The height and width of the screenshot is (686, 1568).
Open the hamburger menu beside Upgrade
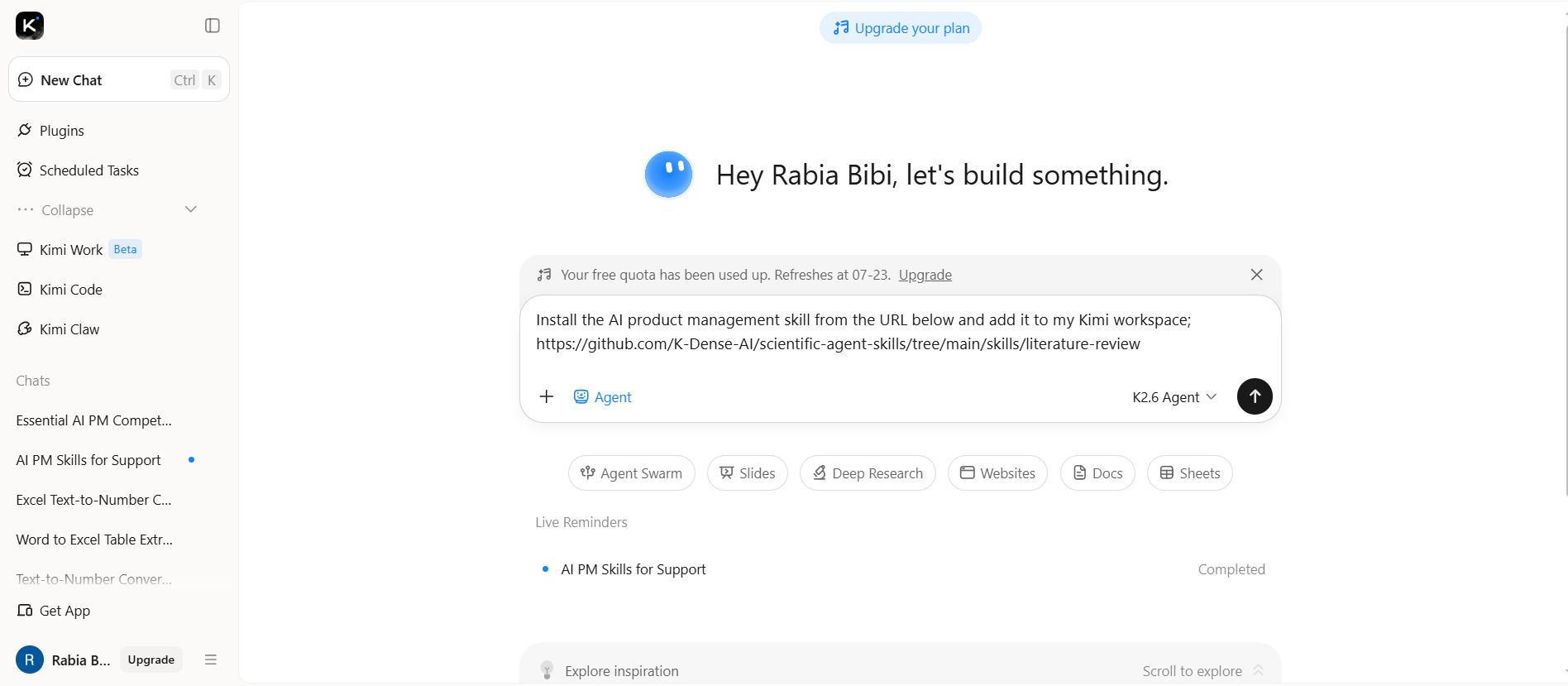211,660
